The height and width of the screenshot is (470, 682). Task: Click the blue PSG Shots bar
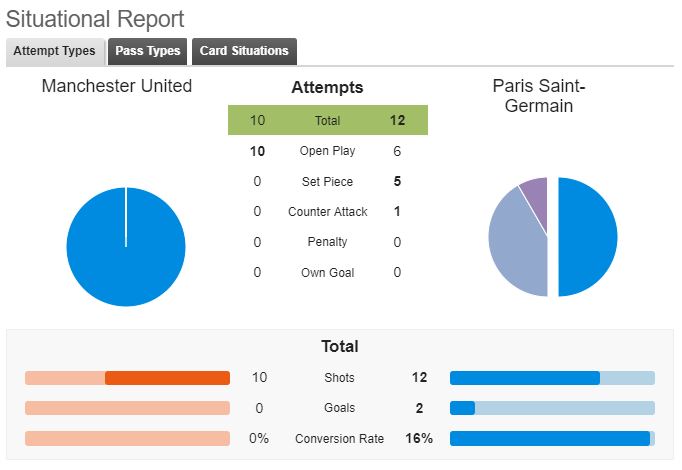(525, 378)
